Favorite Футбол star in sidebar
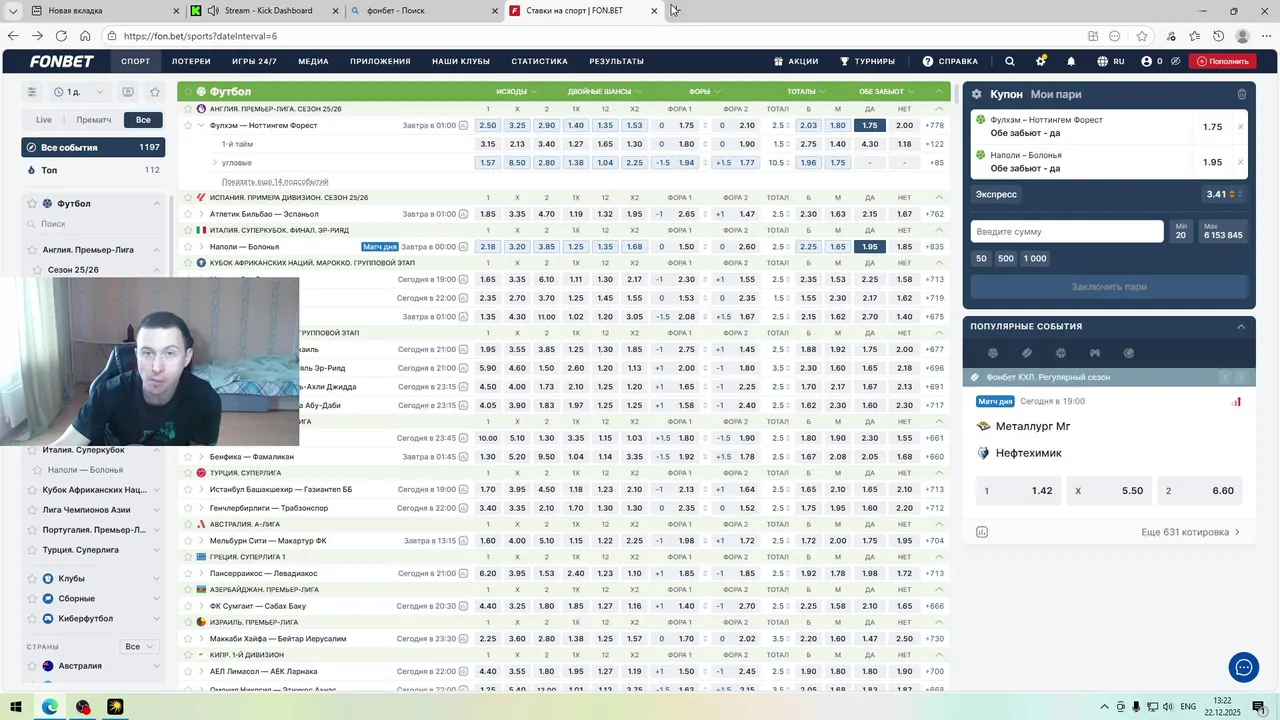Image resolution: width=1280 pixels, height=720 pixels. click(x=33, y=204)
